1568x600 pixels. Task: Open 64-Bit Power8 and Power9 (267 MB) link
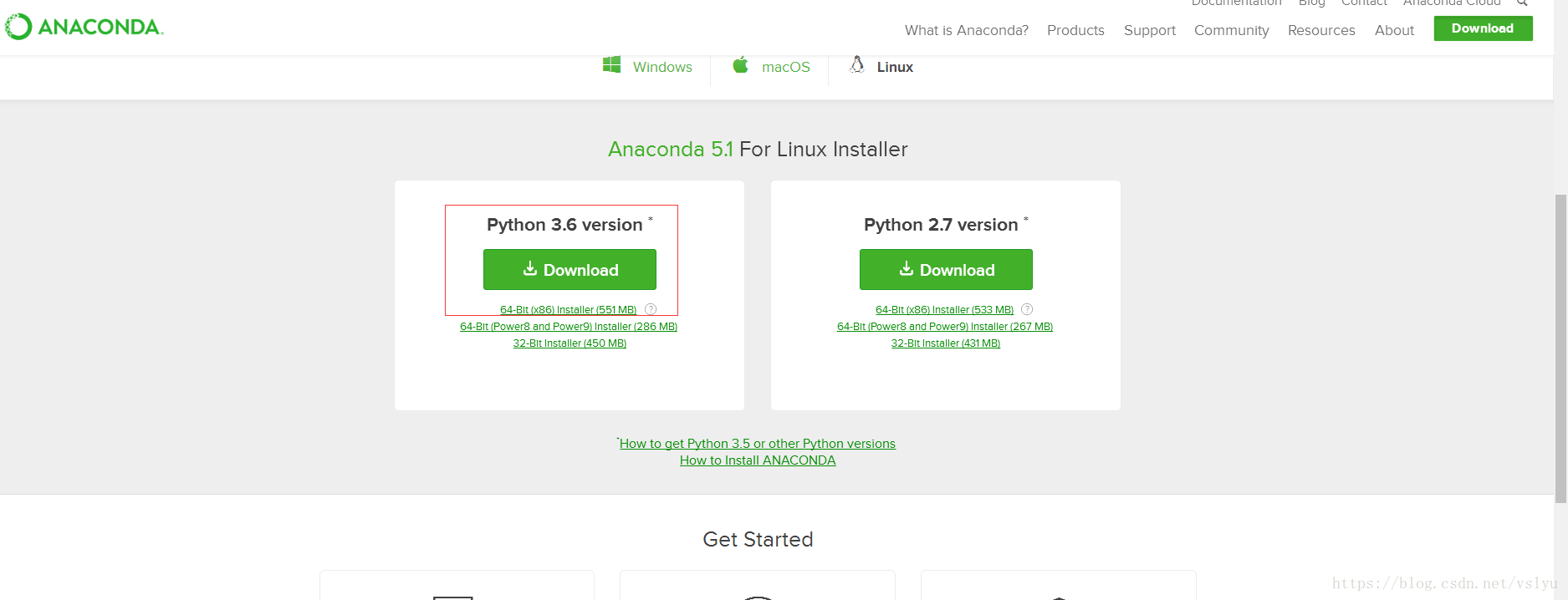click(945, 327)
